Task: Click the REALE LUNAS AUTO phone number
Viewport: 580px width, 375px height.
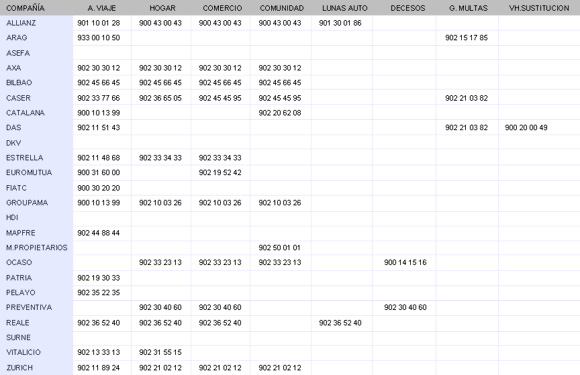Action: click(340, 323)
